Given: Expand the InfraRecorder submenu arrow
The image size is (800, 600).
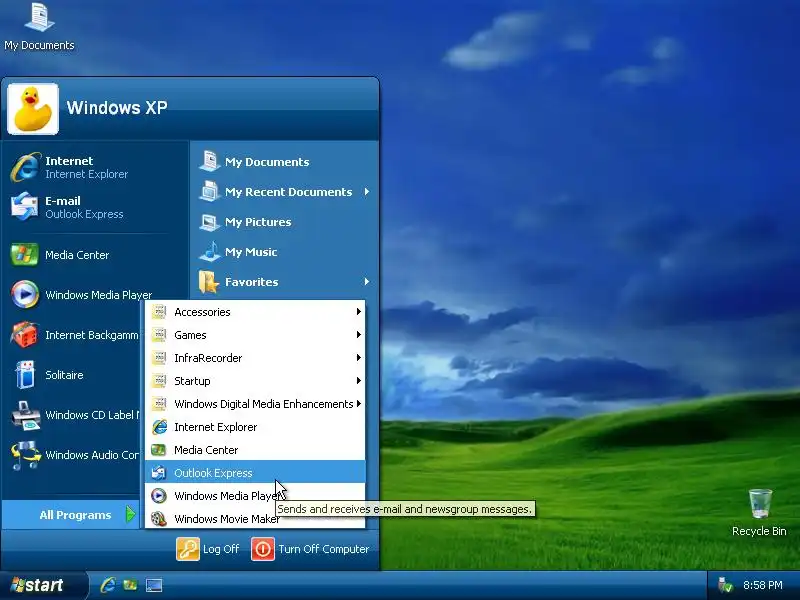Looking at the screenshot, I should (x=359, y=358).
